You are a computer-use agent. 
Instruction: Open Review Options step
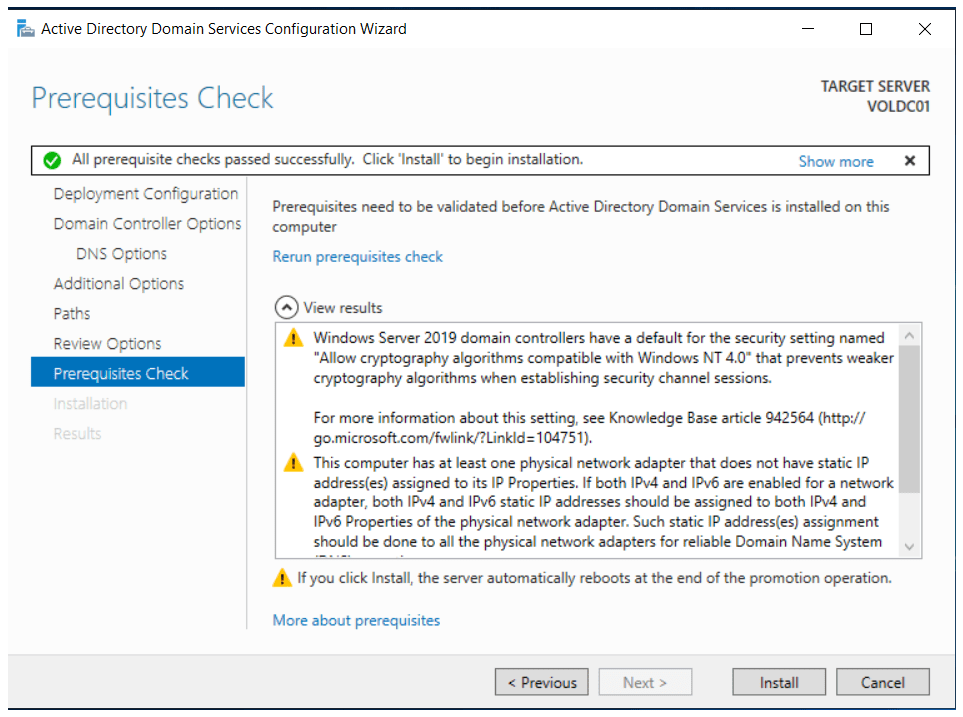pyautogui.click(x=107, y=344)
